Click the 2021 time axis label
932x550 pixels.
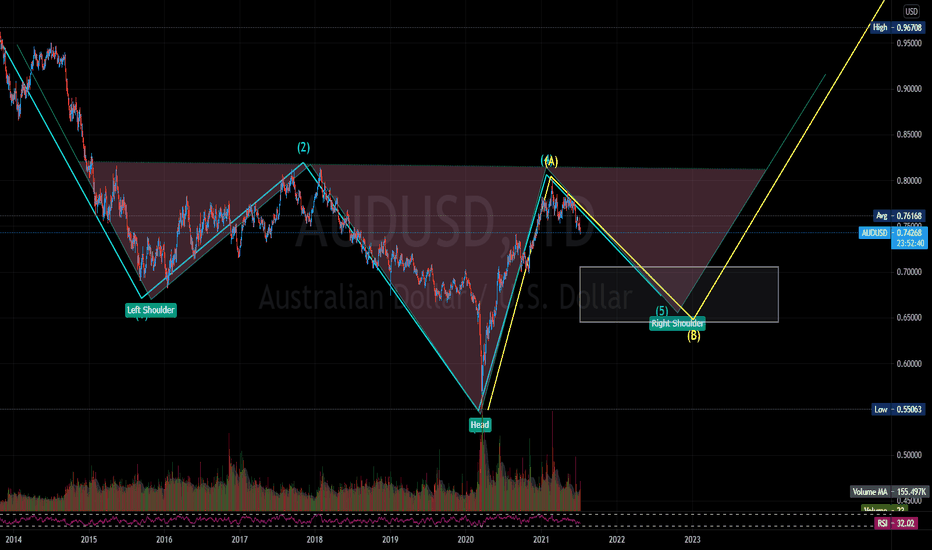point(541,539)
